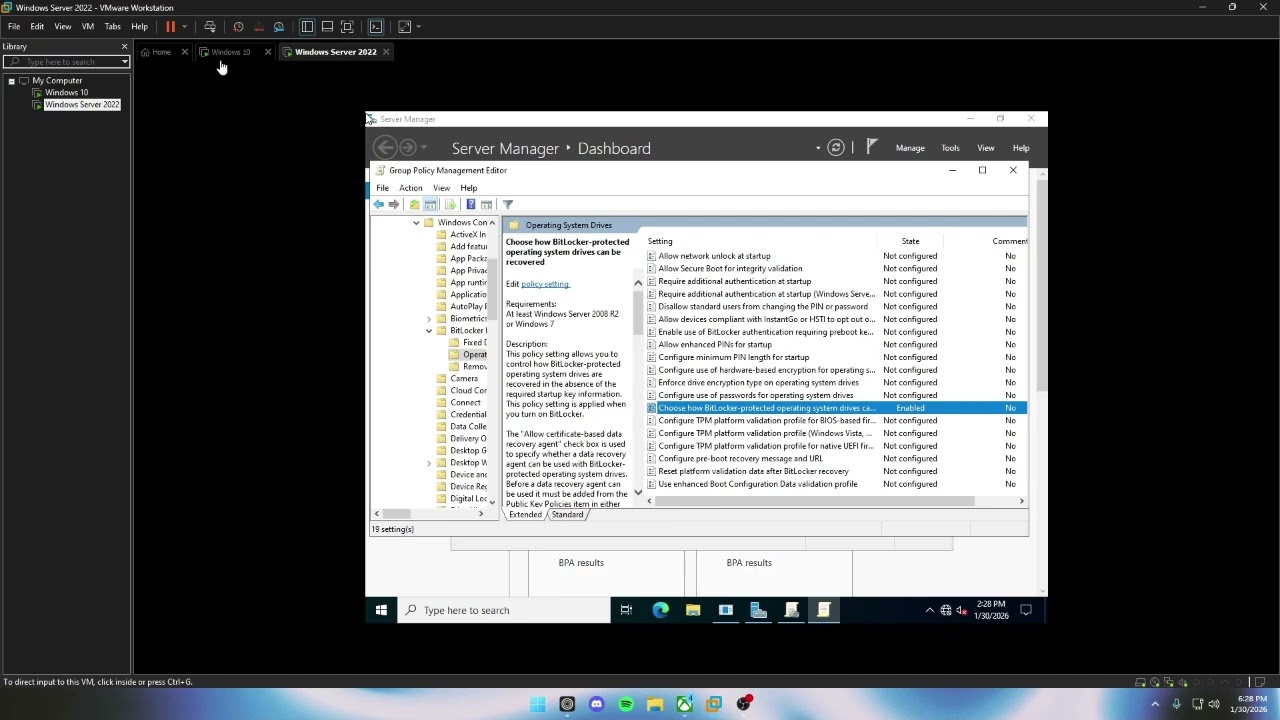Select Configure minimum PIN length for startup
1280x720 pixels.
tap(734, 357)
